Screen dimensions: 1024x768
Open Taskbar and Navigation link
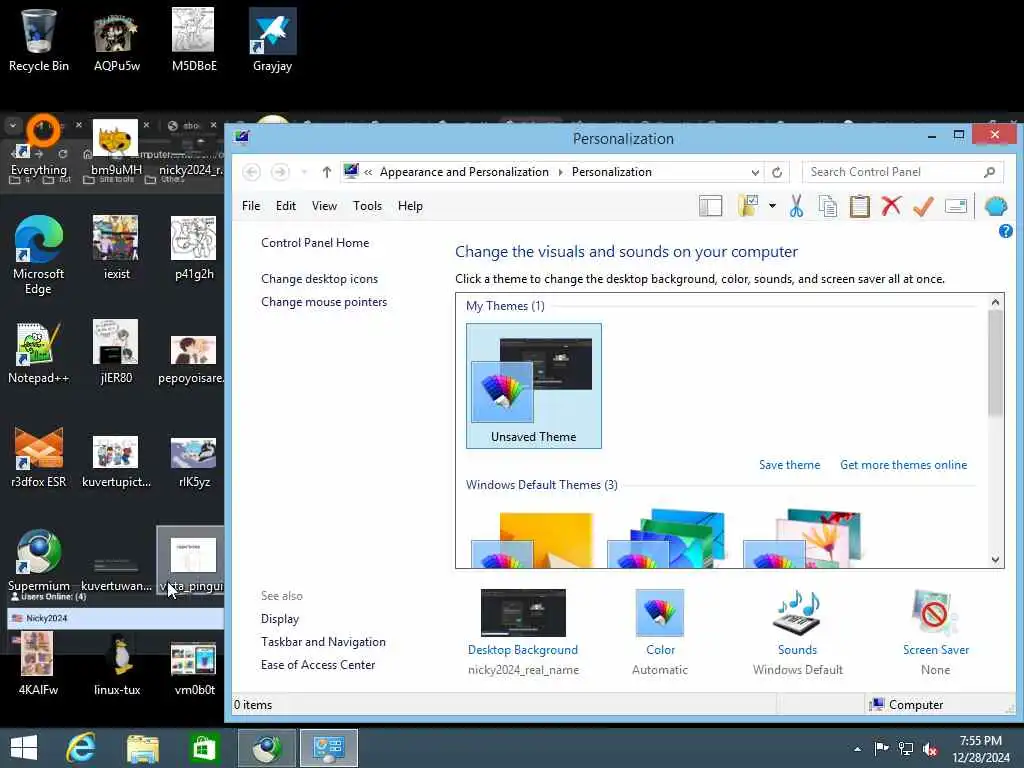coord(323,642)
